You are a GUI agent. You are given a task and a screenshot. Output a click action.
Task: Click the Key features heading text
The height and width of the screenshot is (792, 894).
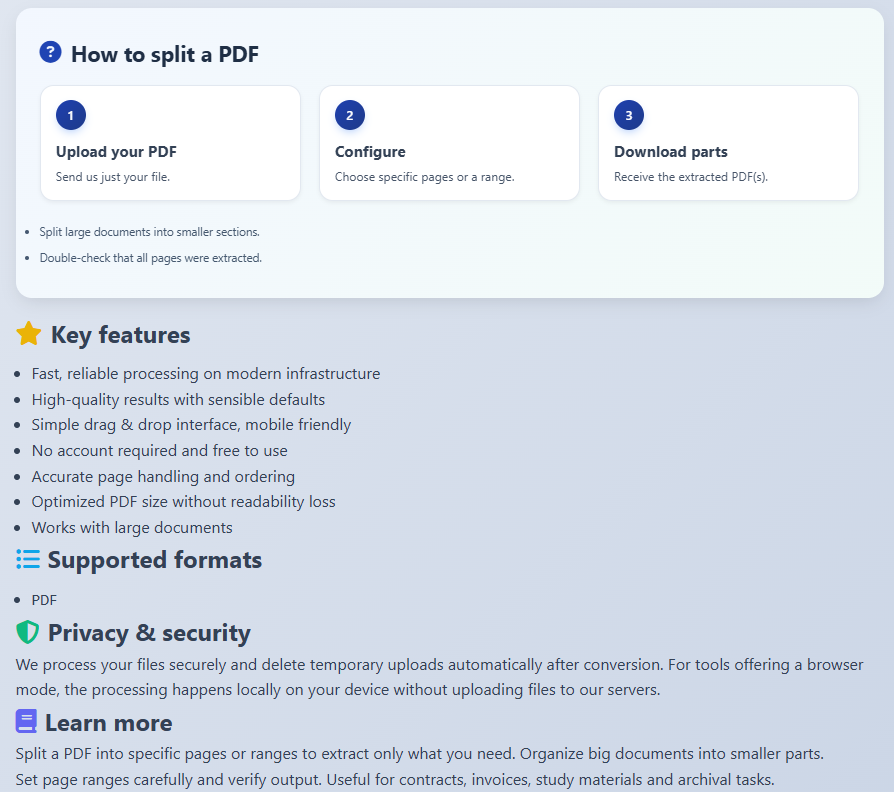(x=120, y=335)
